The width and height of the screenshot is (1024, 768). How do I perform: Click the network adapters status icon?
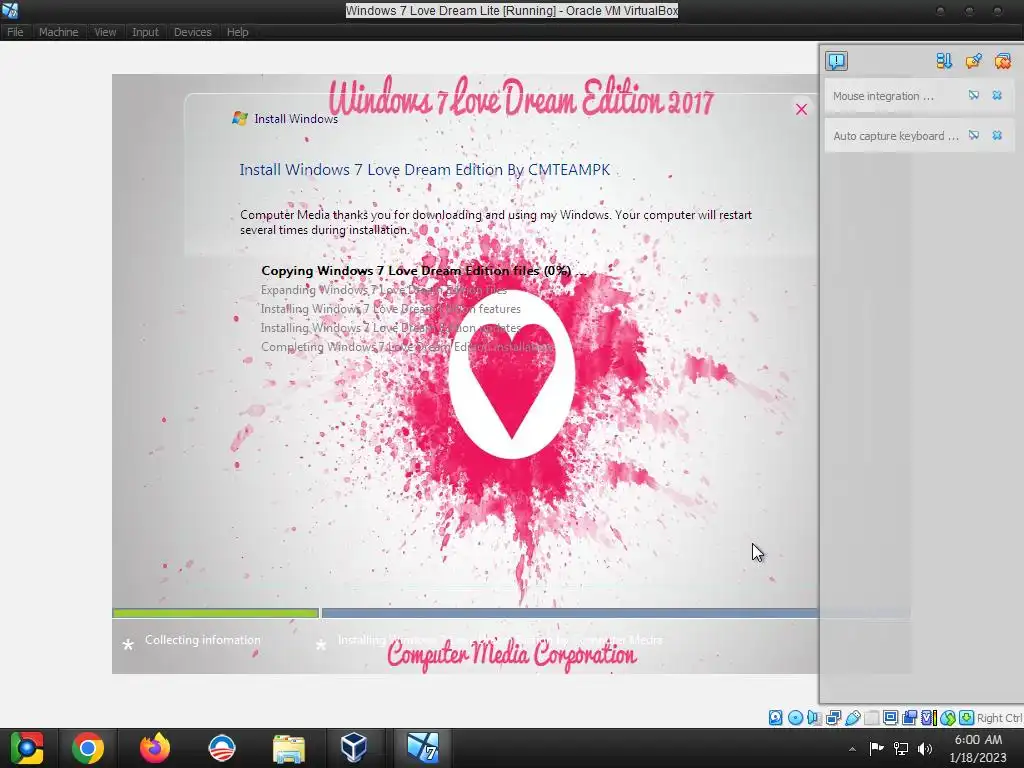pyautogui.click(x=833, y=718)
